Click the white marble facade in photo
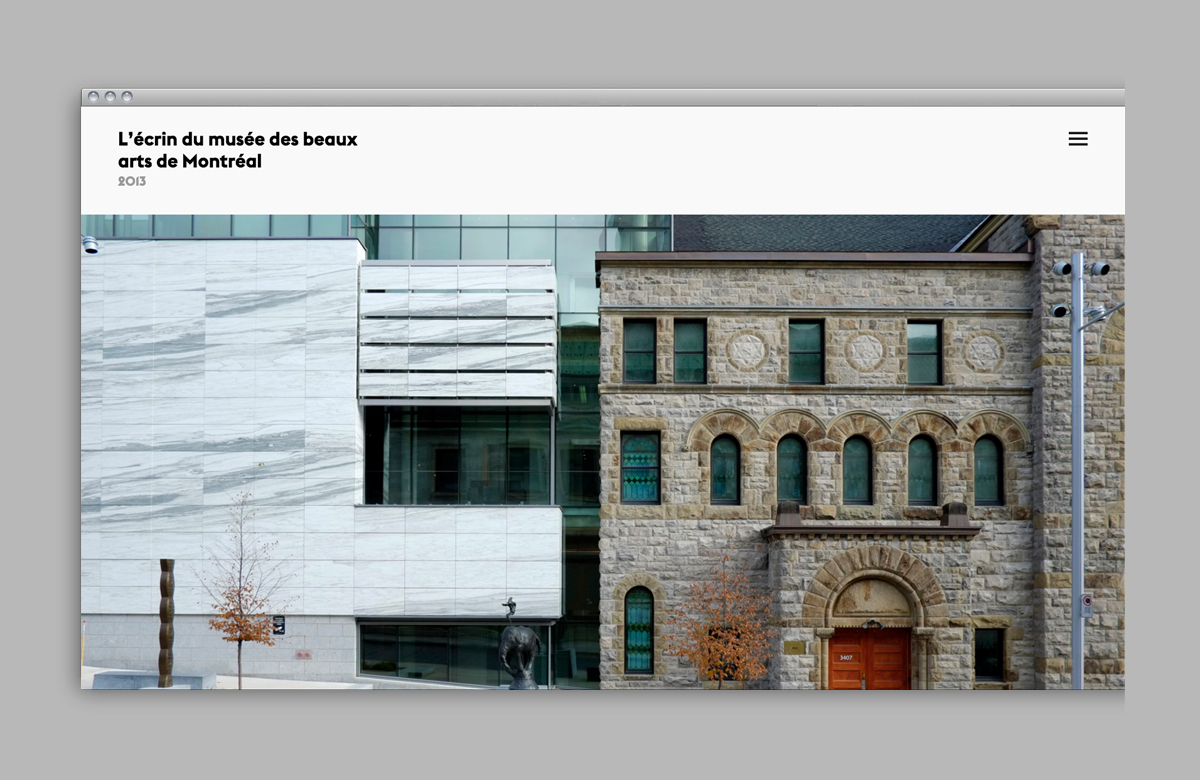1200x780 pixels. coord(220,400)
